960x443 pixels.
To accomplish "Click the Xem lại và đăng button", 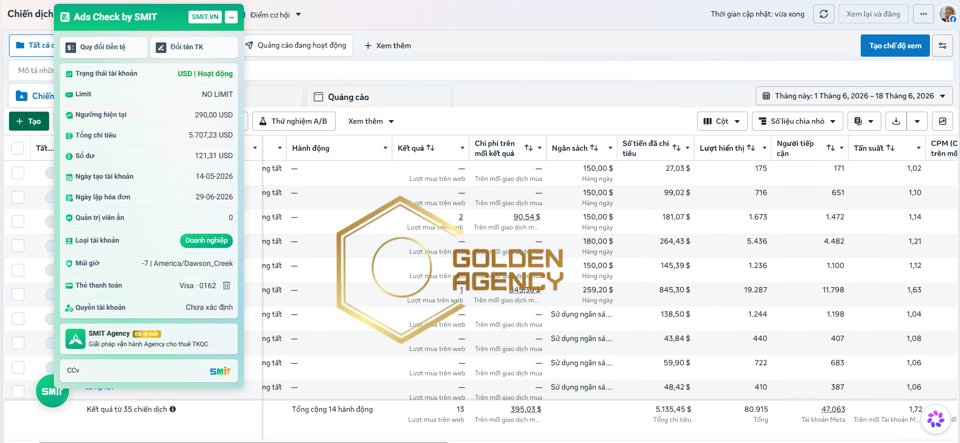I will pos(872,14).
